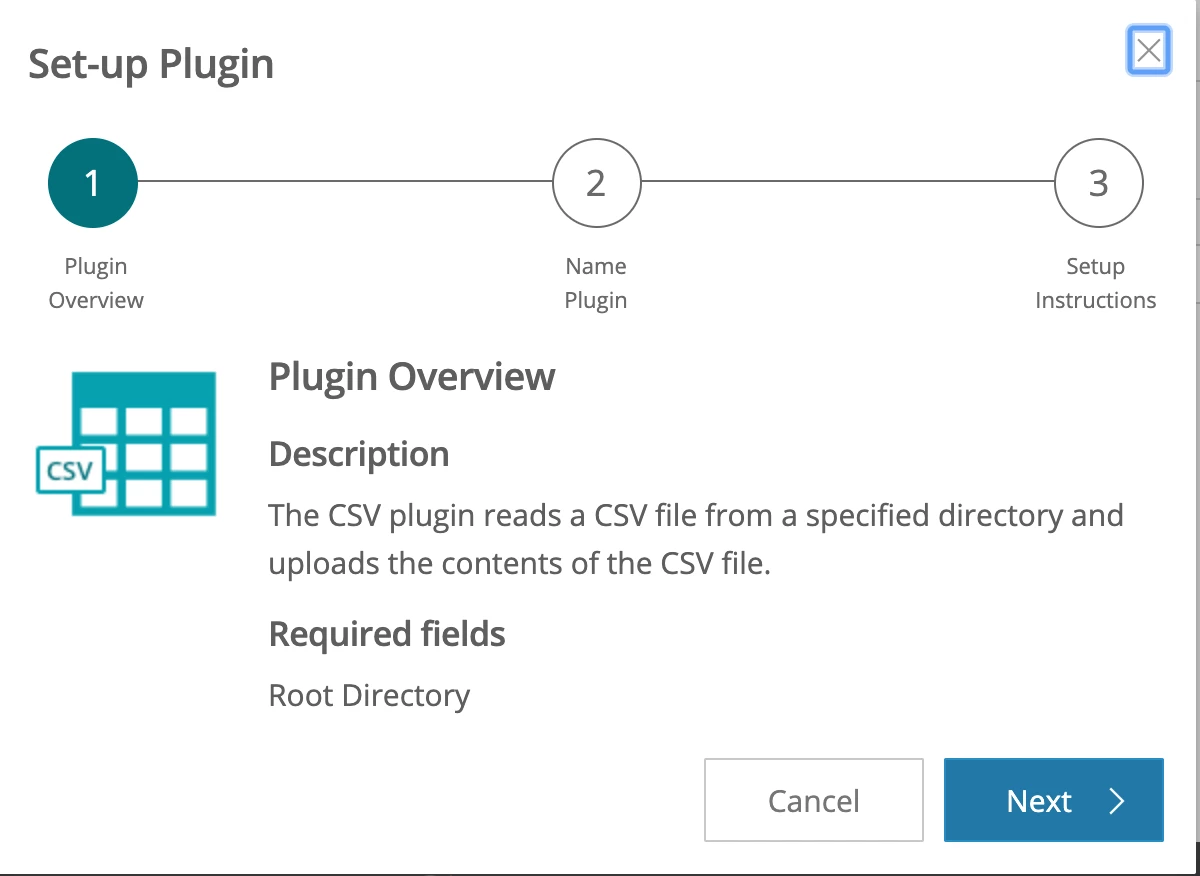Click the CSV plugin description paragraph

(696, 540)
